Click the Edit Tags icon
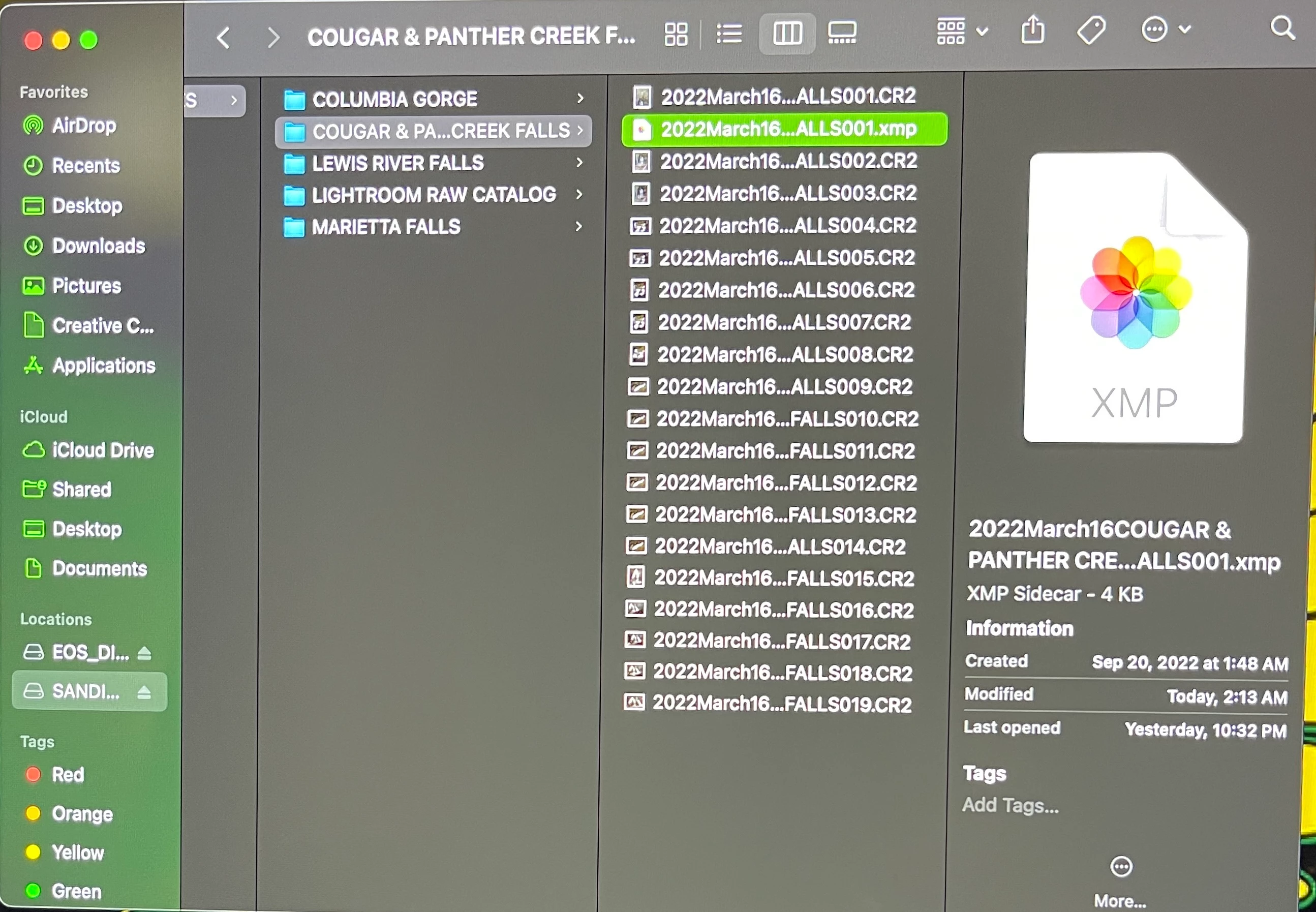Screen dimensions: 1316x912 tap(1091, 31)
